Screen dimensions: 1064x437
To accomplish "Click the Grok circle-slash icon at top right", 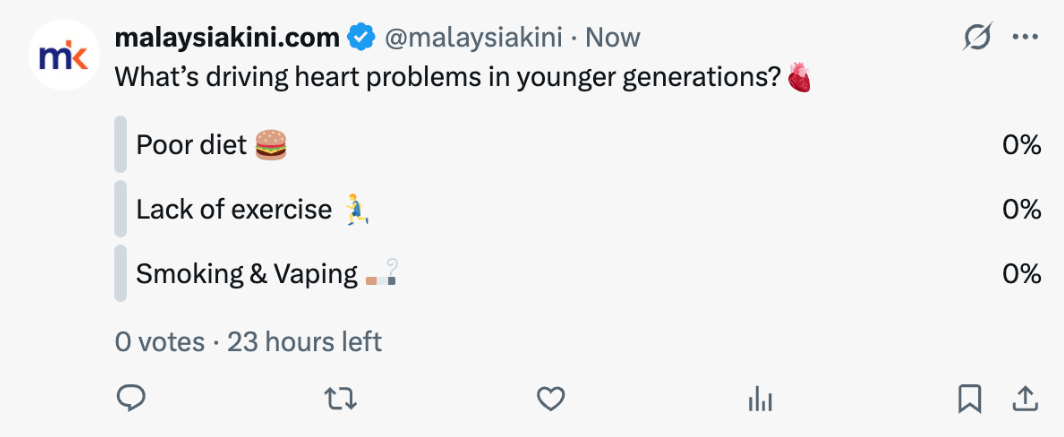I will coord(977,38).
